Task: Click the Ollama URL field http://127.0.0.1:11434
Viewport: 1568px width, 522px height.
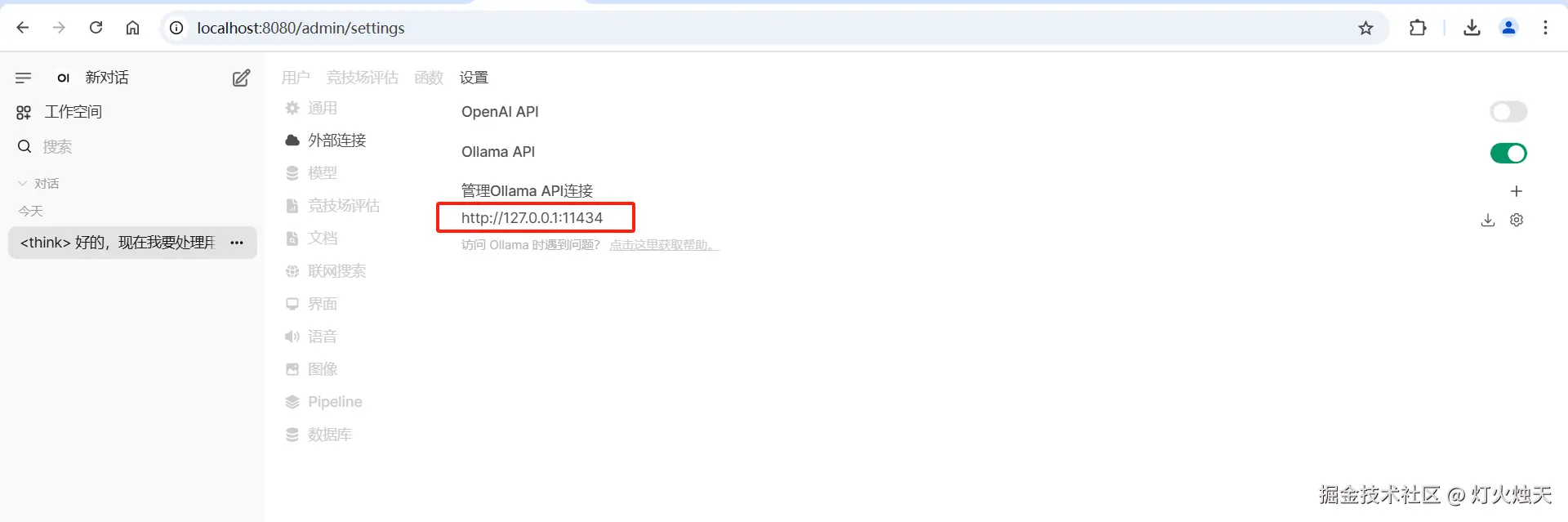Action: point(532,218)
